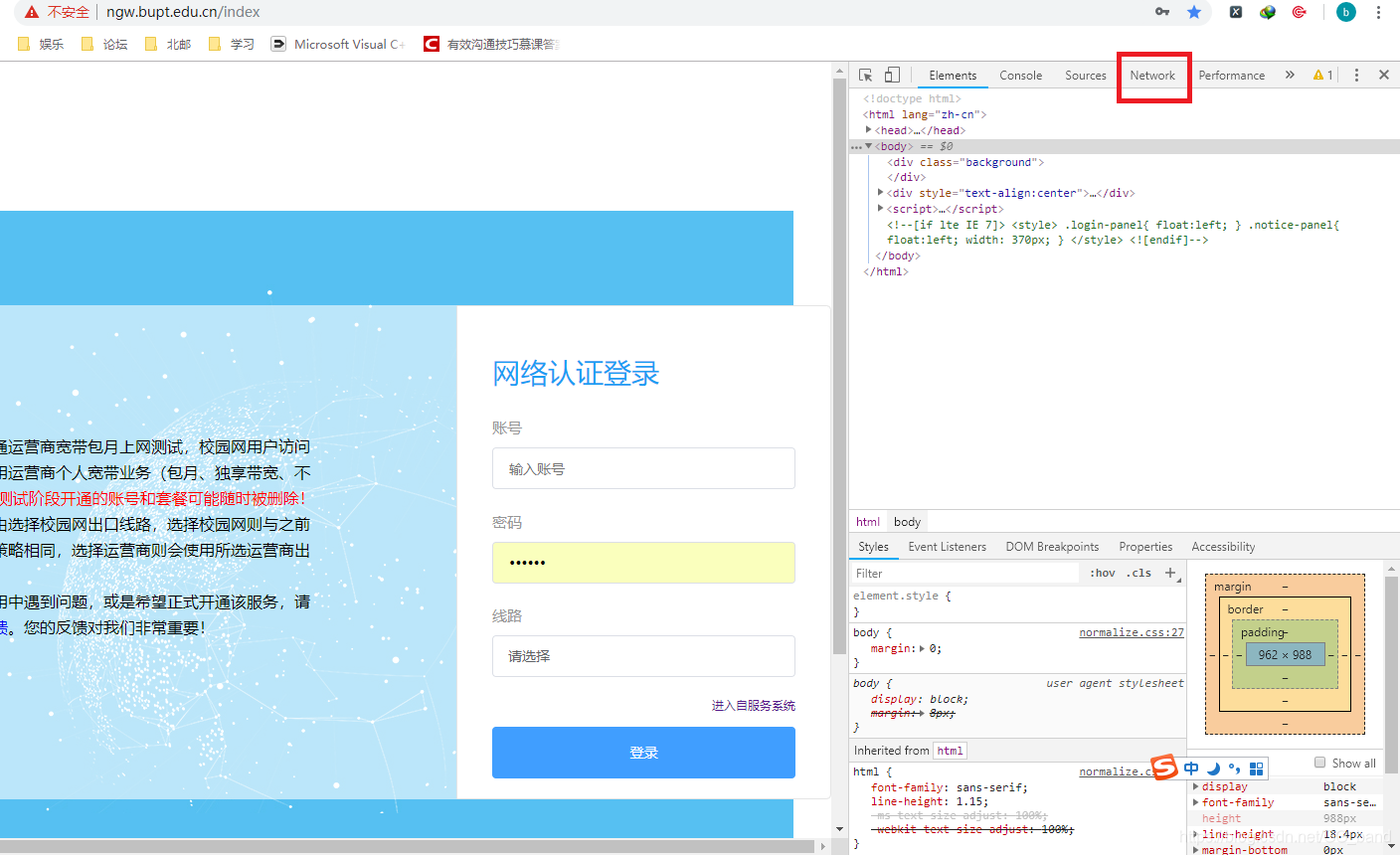Expand the script element node
1400x855 pixels.
coord(881,209)
